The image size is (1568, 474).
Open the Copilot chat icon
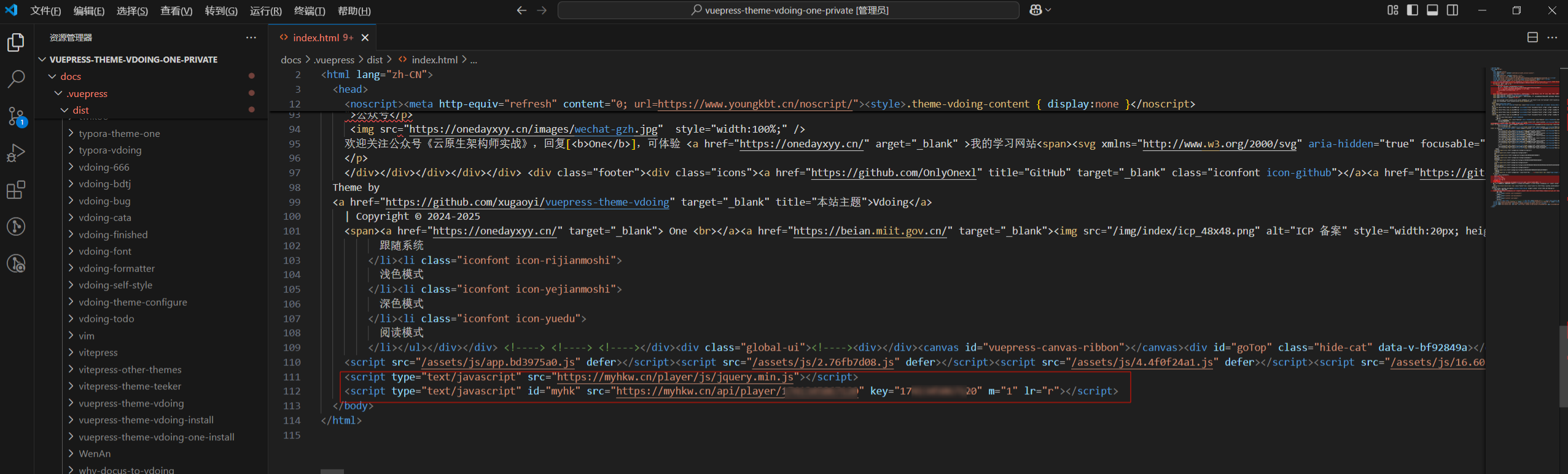pos(1036,10)
